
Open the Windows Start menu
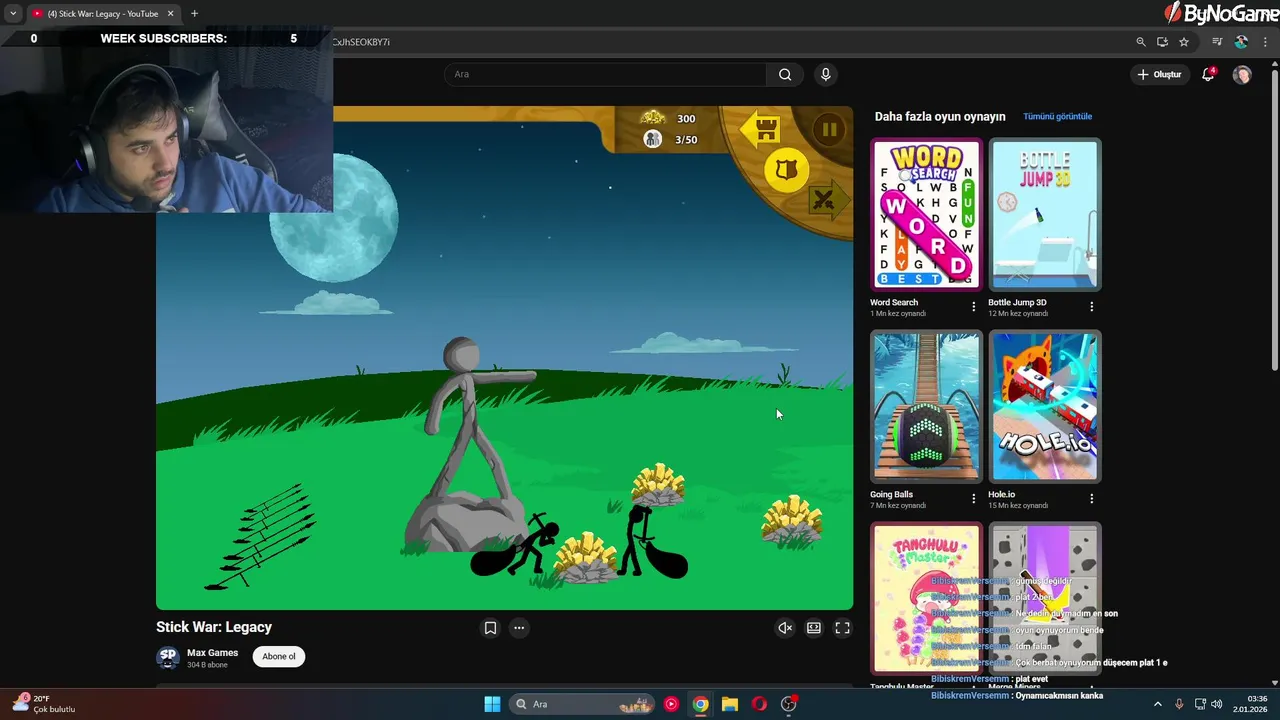pos(492,704)
